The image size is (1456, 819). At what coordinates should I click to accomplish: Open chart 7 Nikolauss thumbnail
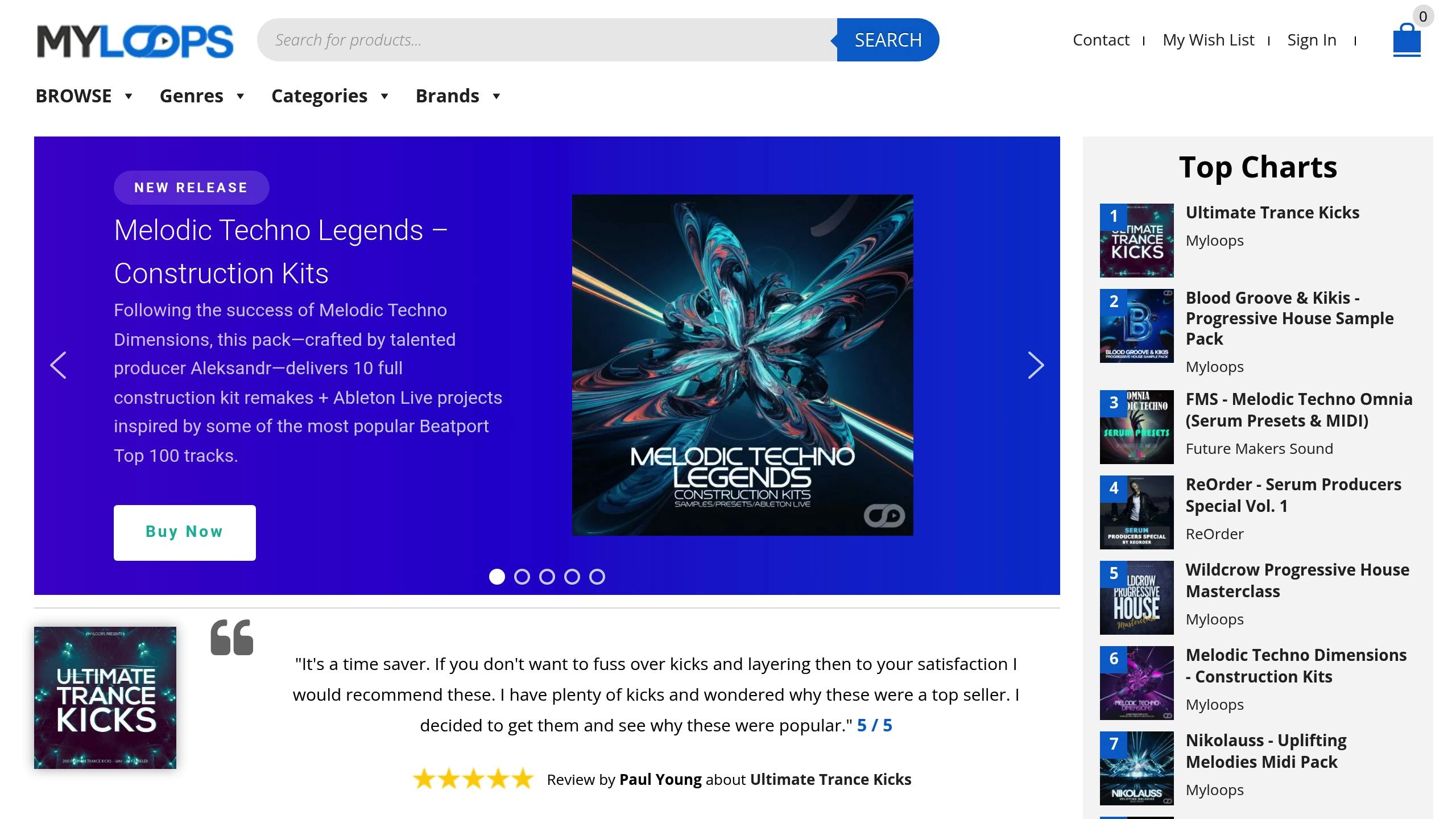click(x=1136, y=768)
